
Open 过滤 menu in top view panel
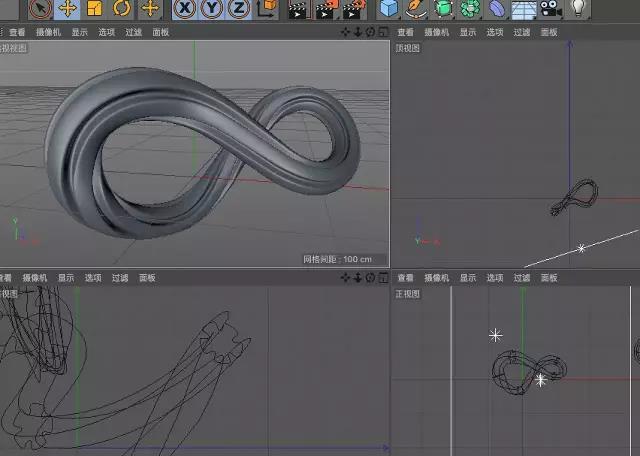[522, 32]
